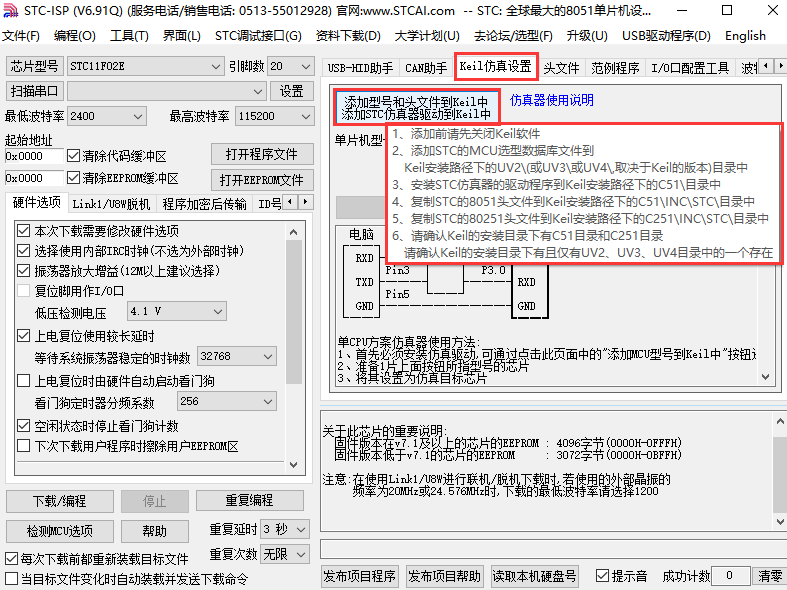The width and height of the screenshot is (787, 590).
Task: Open the 工具(T) menu
Action: 129,36
